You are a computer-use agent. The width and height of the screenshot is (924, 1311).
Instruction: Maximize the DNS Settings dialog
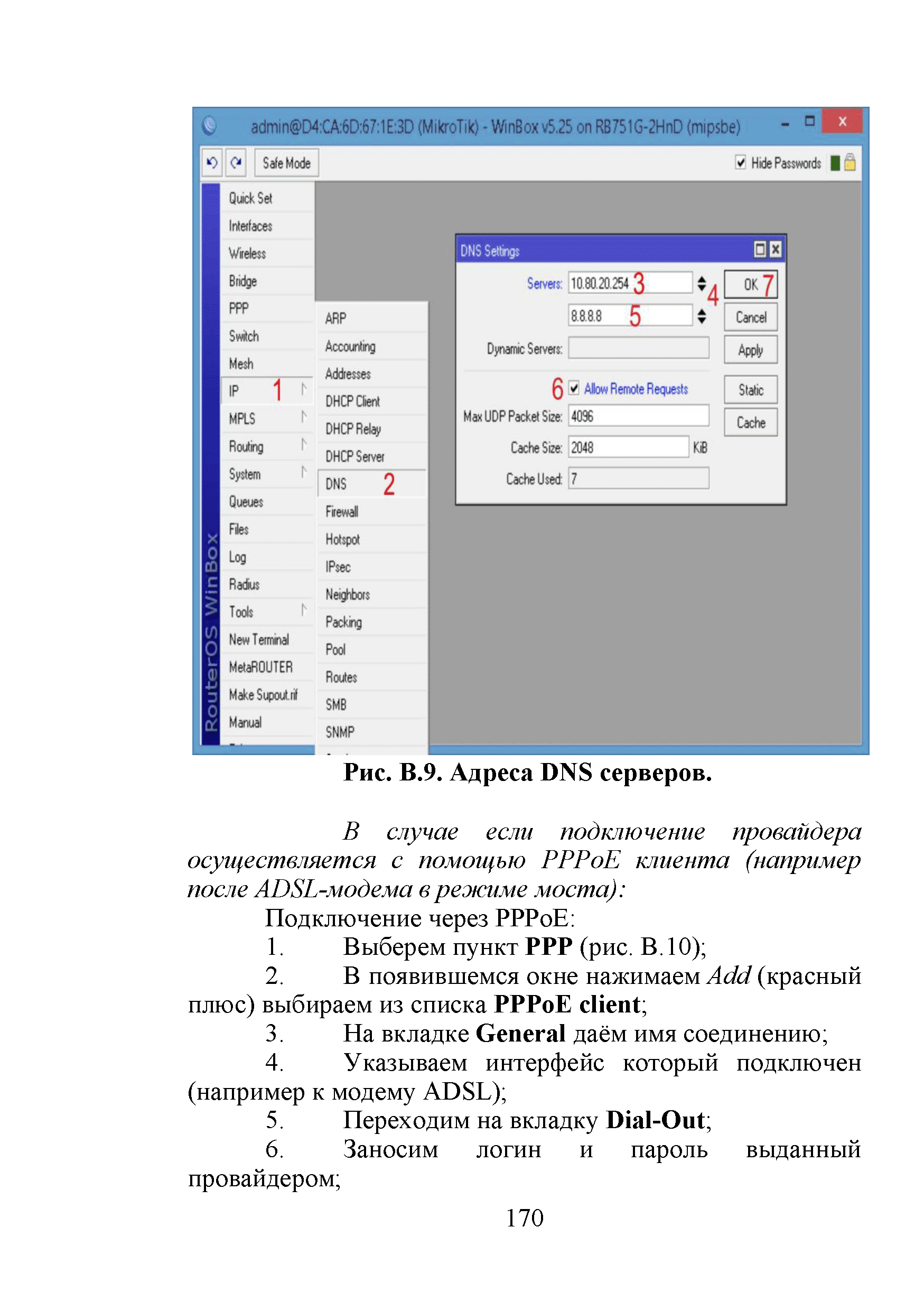pyautogui.click(x=760, y=249)
